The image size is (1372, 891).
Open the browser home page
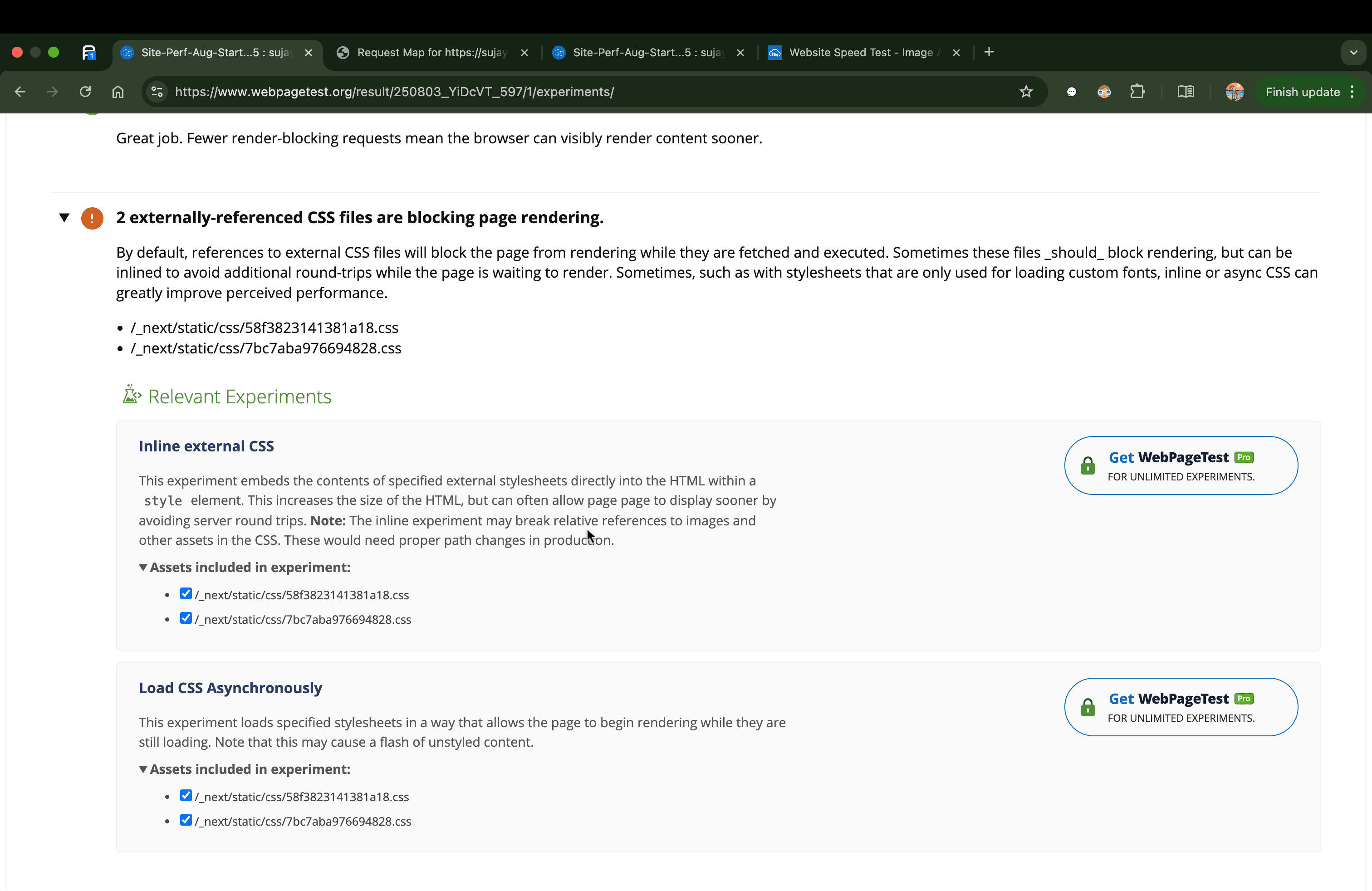coord(118,92)
